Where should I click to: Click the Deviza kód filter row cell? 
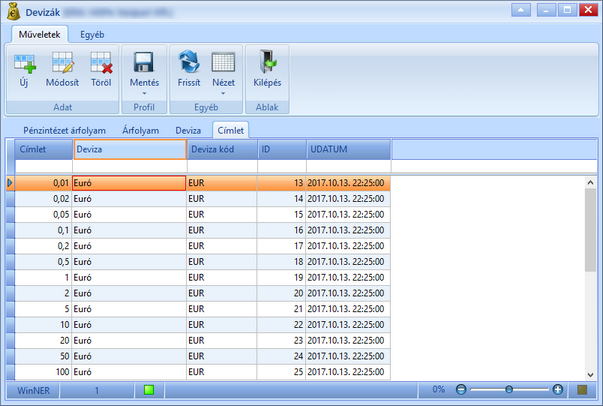point(222,166)
